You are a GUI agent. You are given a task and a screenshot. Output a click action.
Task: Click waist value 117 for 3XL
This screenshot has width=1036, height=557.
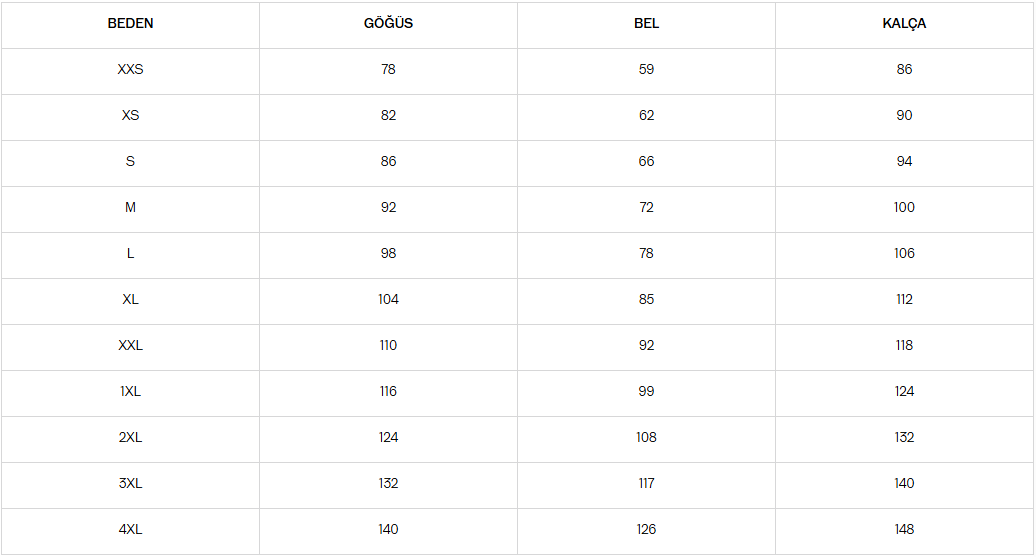coord(646,484)
